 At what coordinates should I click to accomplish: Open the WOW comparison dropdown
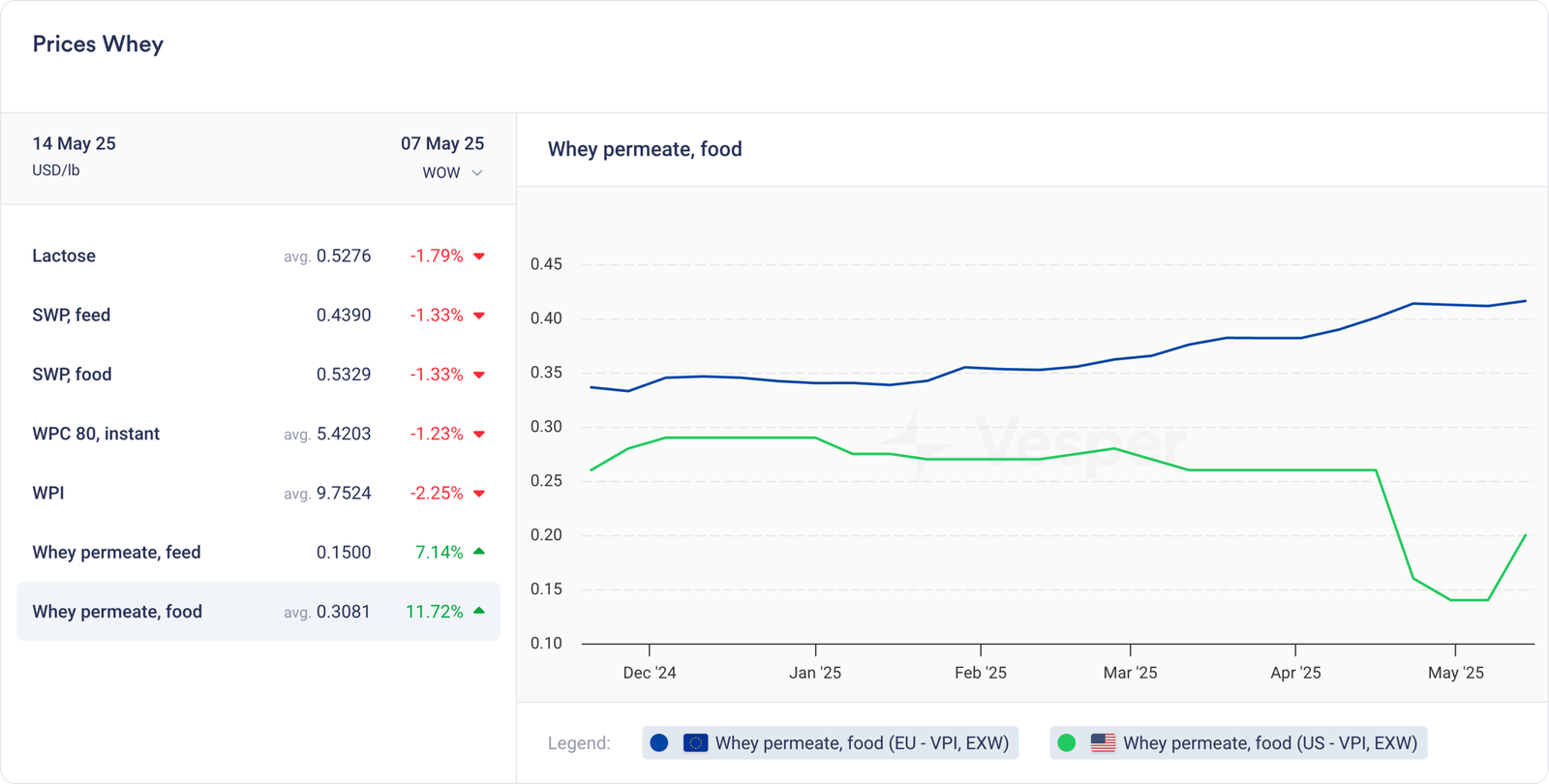point(441,173)
